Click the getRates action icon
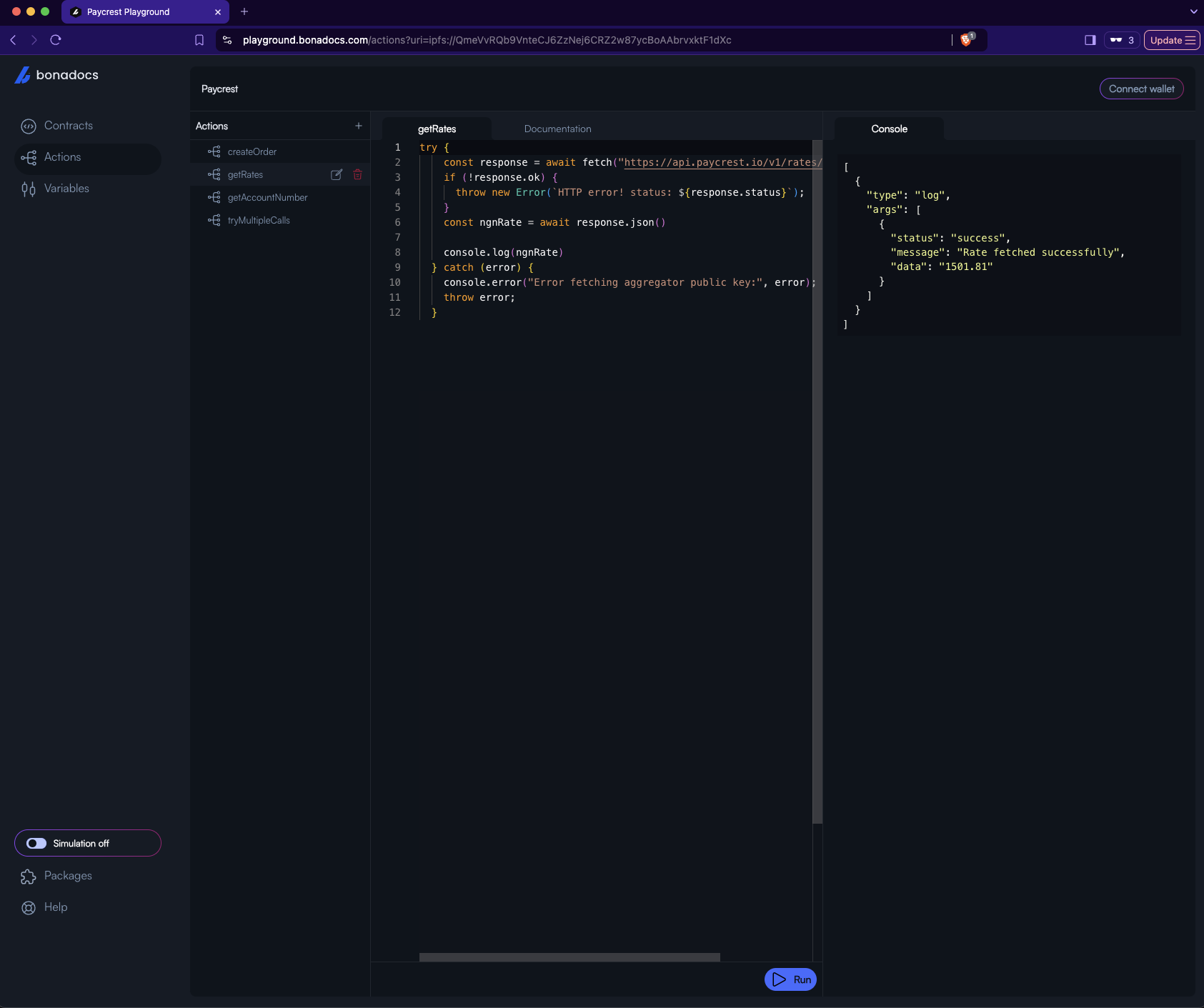 [x=214, y=174]
